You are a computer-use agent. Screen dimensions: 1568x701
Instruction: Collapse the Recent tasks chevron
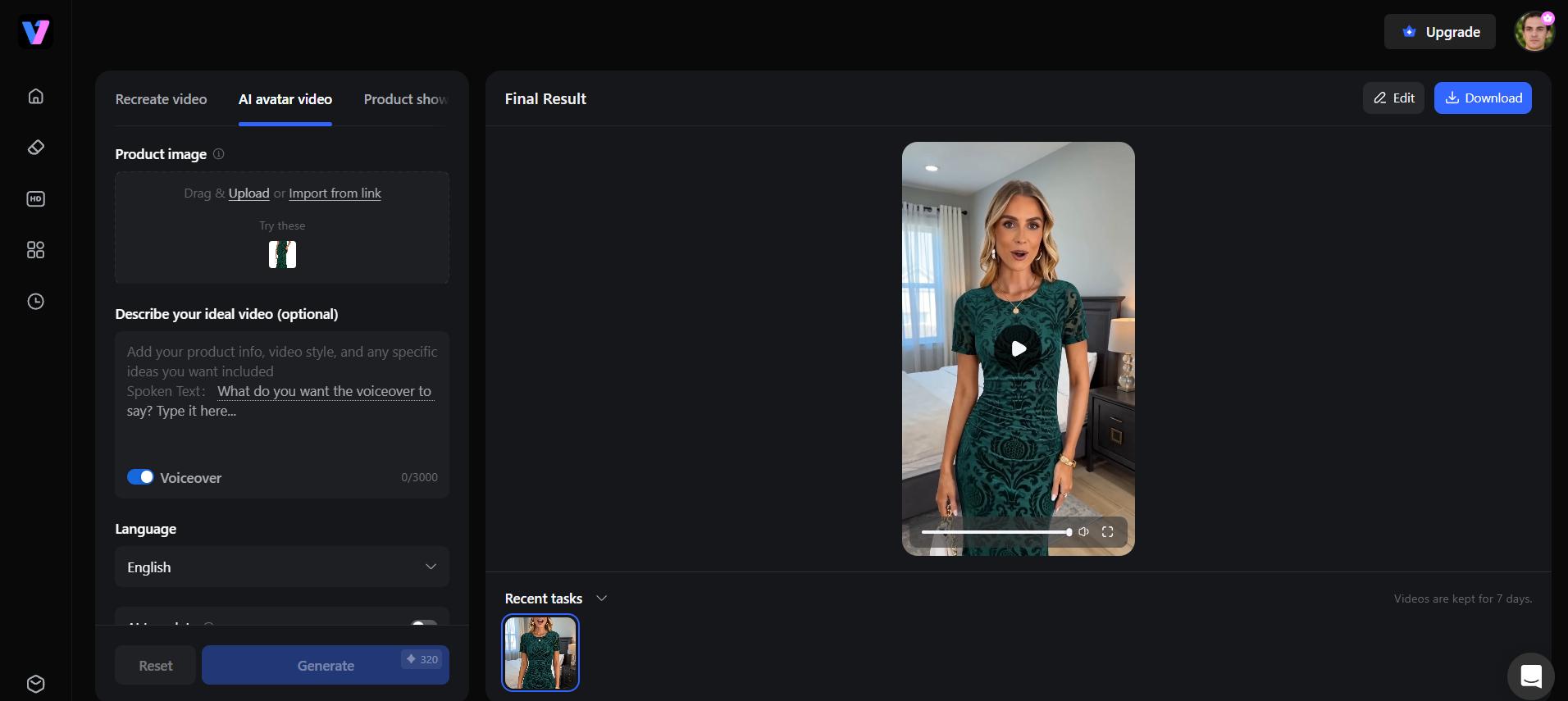click(x=601, y=599)
